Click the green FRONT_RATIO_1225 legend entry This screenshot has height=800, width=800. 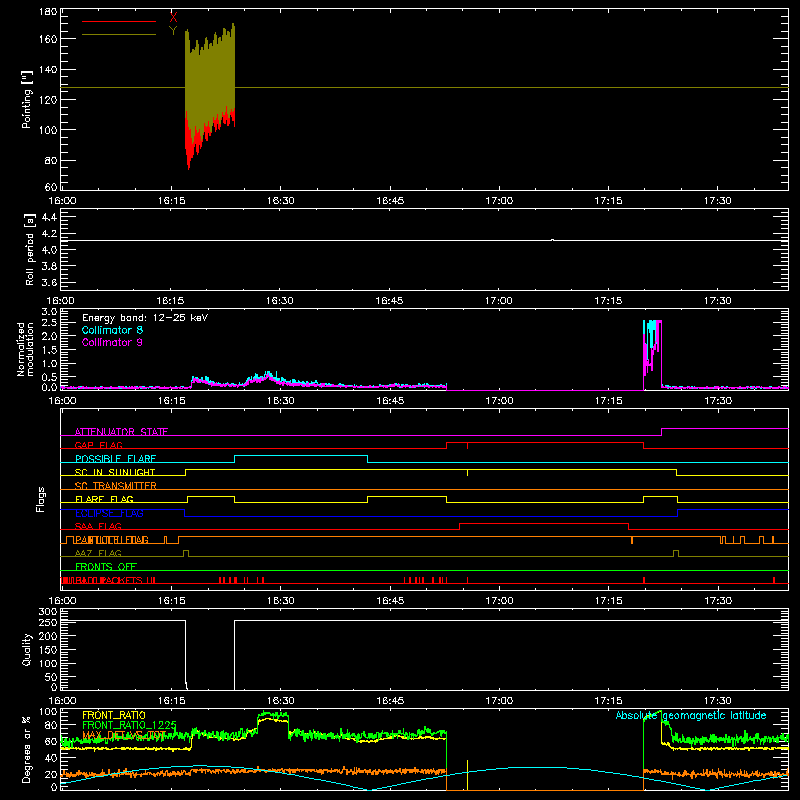pos(130,725)
